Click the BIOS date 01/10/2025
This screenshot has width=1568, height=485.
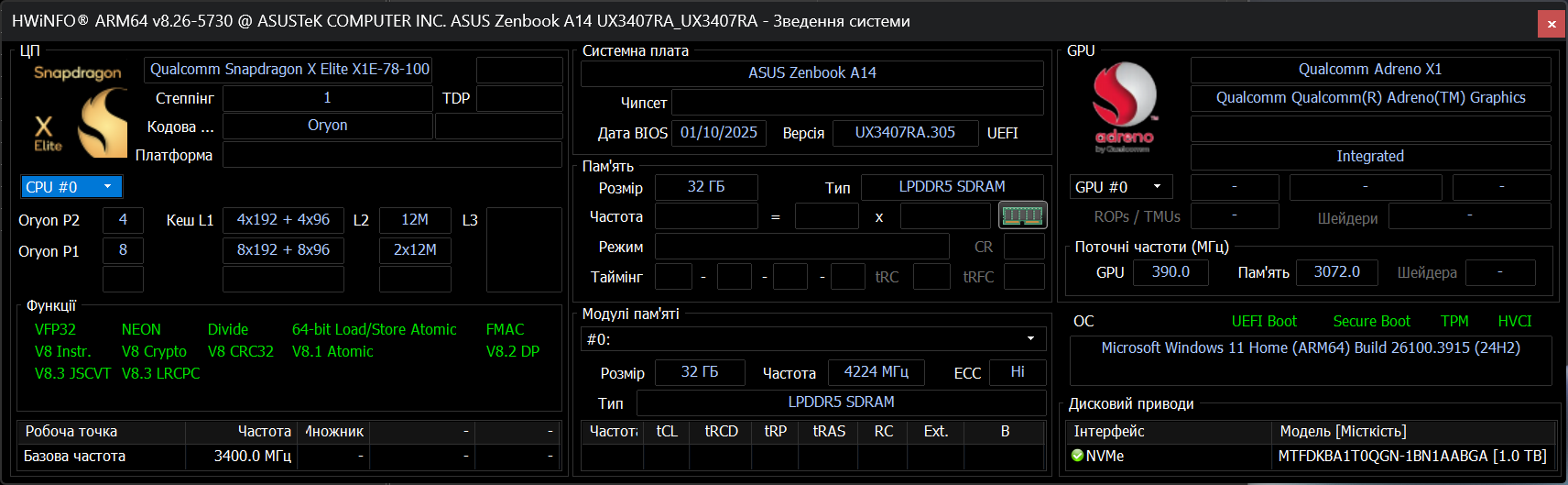pos(719,133)
